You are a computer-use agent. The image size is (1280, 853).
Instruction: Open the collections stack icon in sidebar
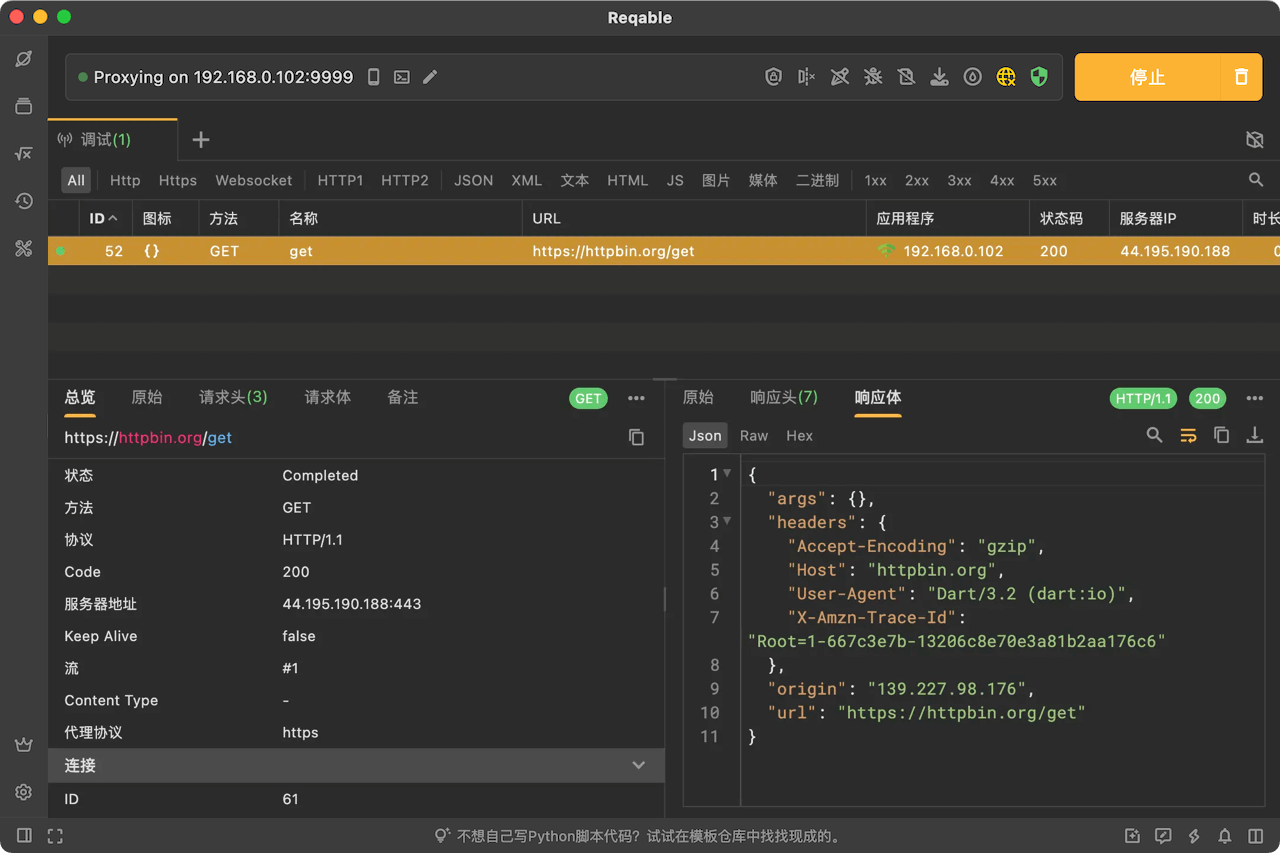(x=24, y=106)
